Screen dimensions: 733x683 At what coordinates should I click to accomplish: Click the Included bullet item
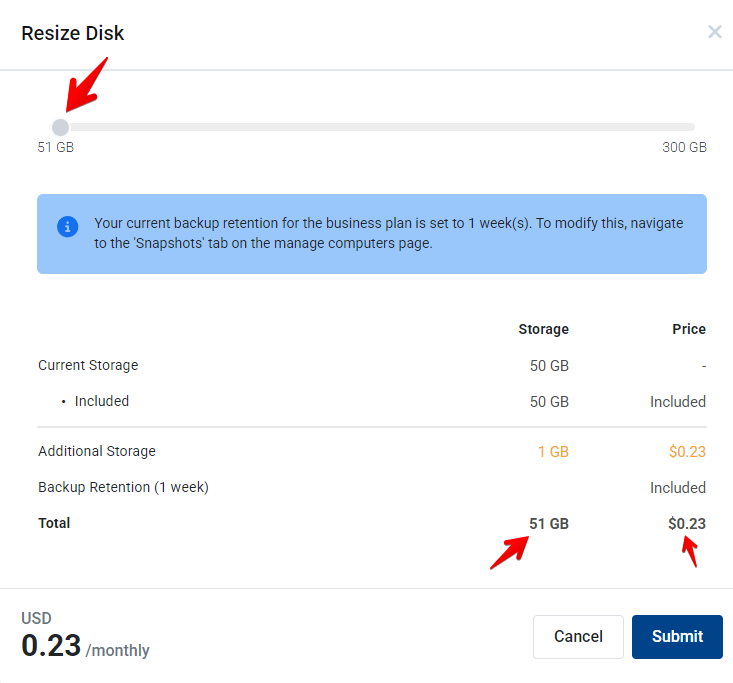[x=101, y=401]
